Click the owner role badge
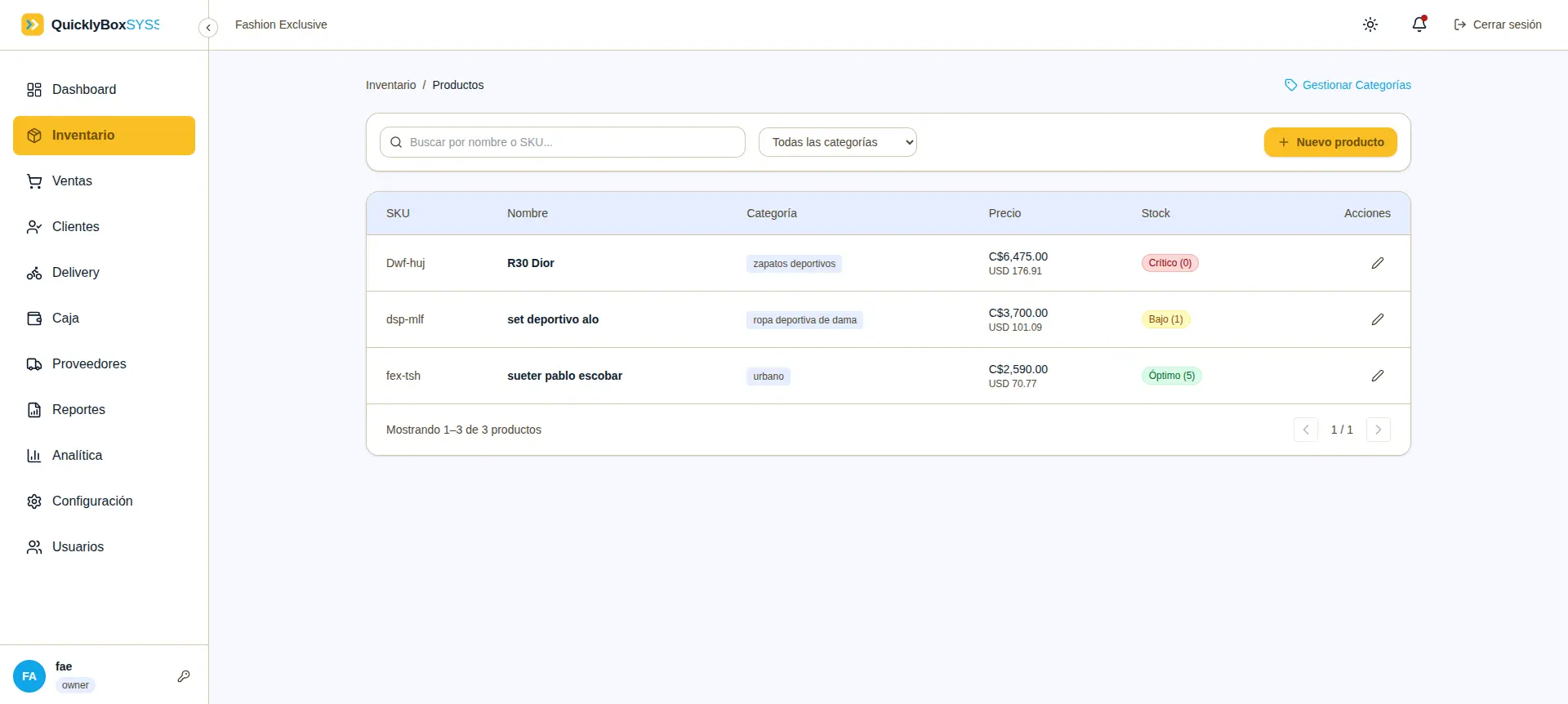This screenshot has height=704, width=1568. coord(75,685)
